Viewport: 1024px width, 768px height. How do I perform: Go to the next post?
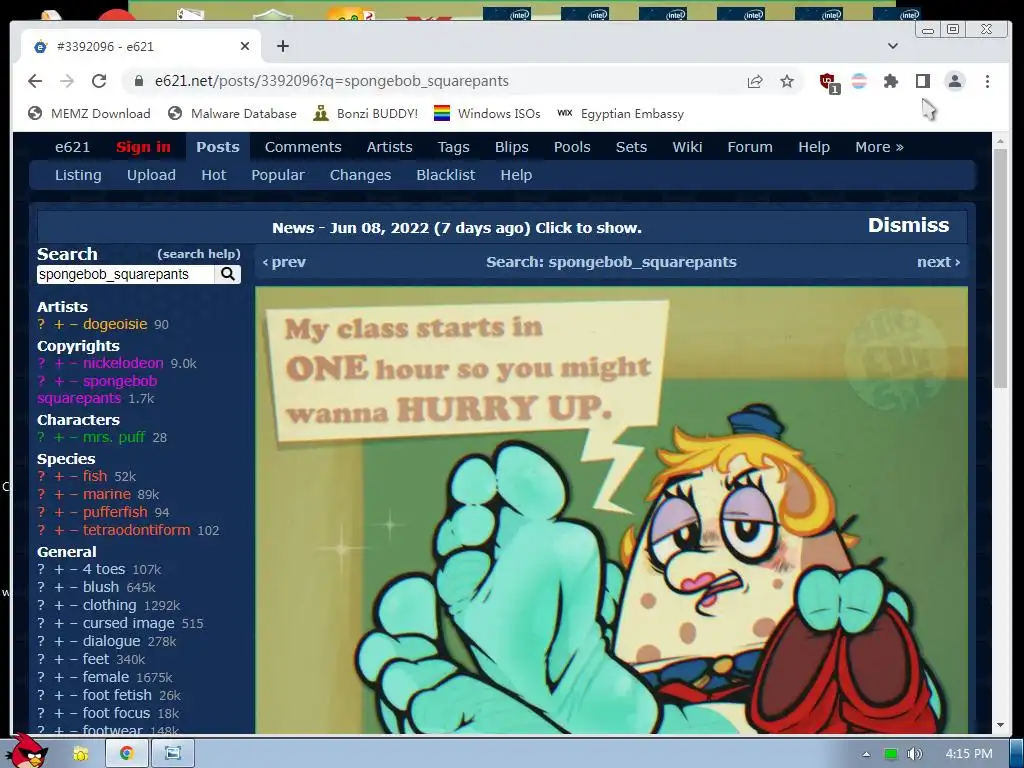[938, 262]
